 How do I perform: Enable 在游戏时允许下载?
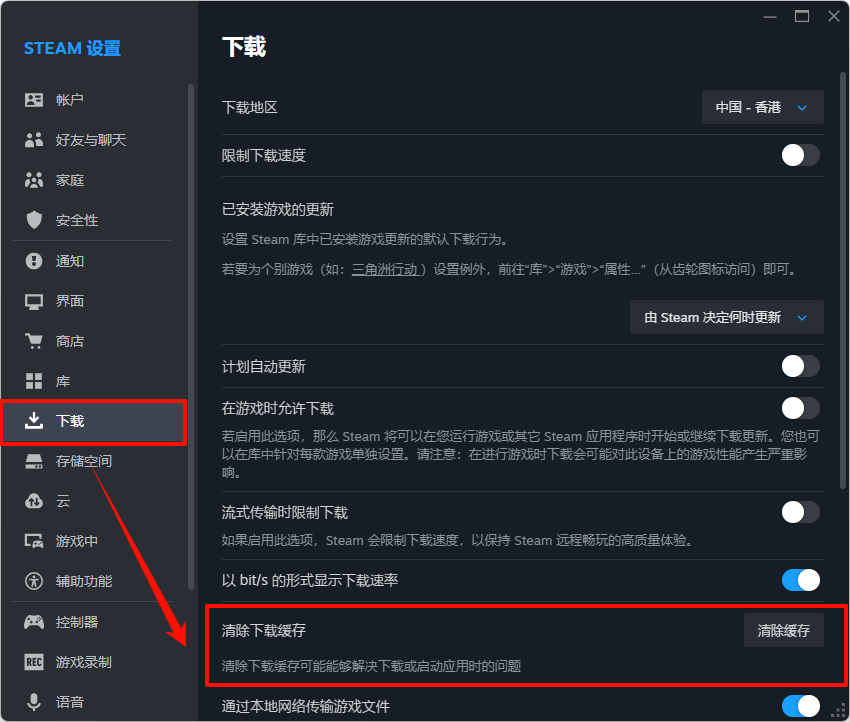pyautogui.click(x=800, y=408)
